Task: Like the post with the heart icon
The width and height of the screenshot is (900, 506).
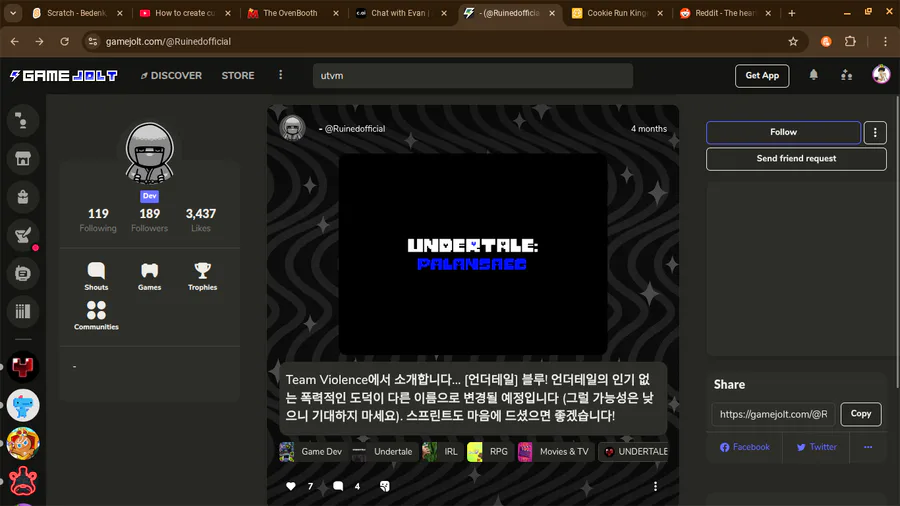Action: tap(291, 486)
